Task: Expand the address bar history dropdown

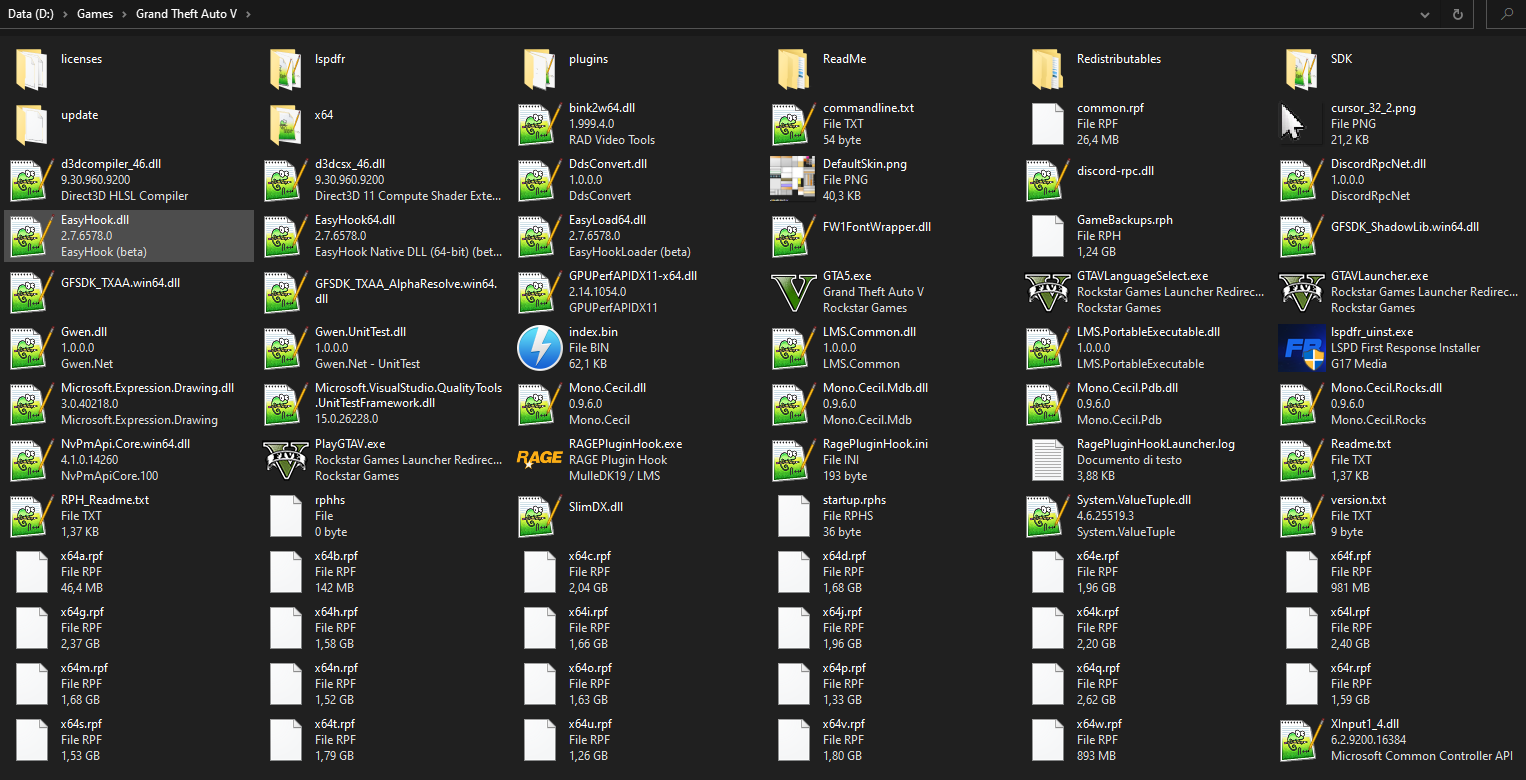Action: [x=1424, y=14]
